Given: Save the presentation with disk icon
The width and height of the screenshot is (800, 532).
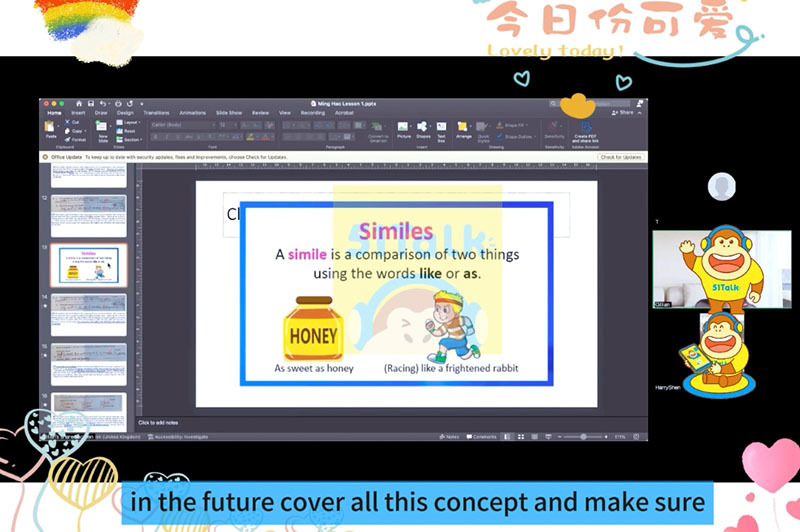Looking at the screenshot, I should click(91, 104).
